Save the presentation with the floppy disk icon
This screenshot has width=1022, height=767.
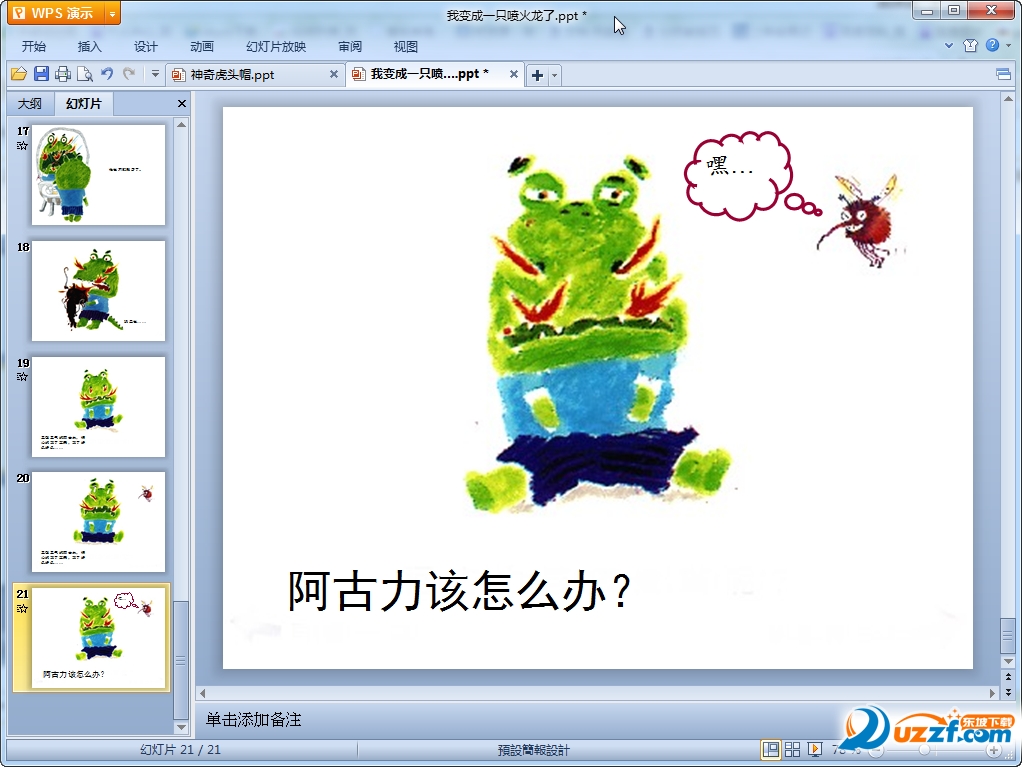41,74
